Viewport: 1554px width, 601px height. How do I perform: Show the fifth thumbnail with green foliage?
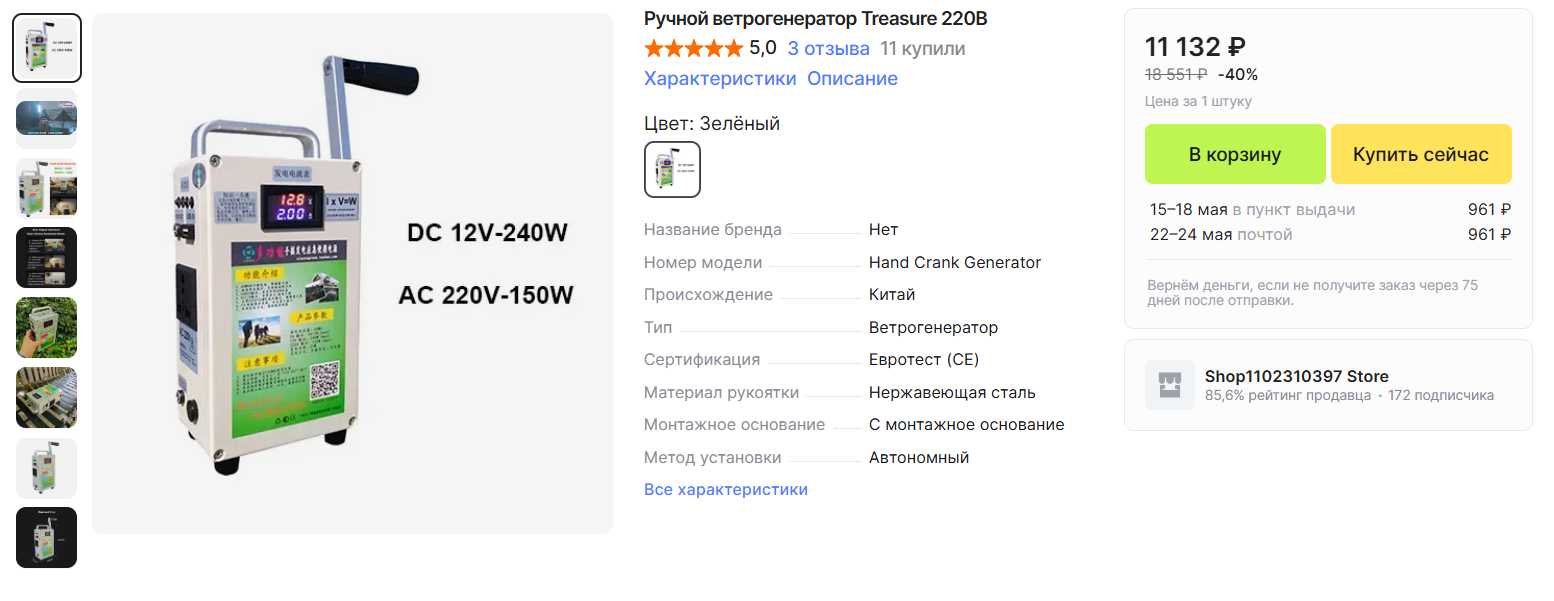pos(47,328)
